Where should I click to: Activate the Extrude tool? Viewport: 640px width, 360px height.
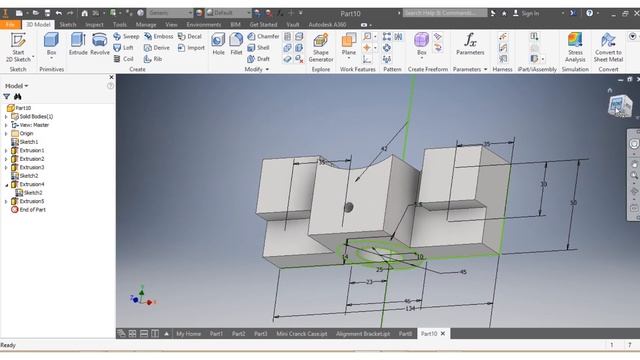click(78, 44)
